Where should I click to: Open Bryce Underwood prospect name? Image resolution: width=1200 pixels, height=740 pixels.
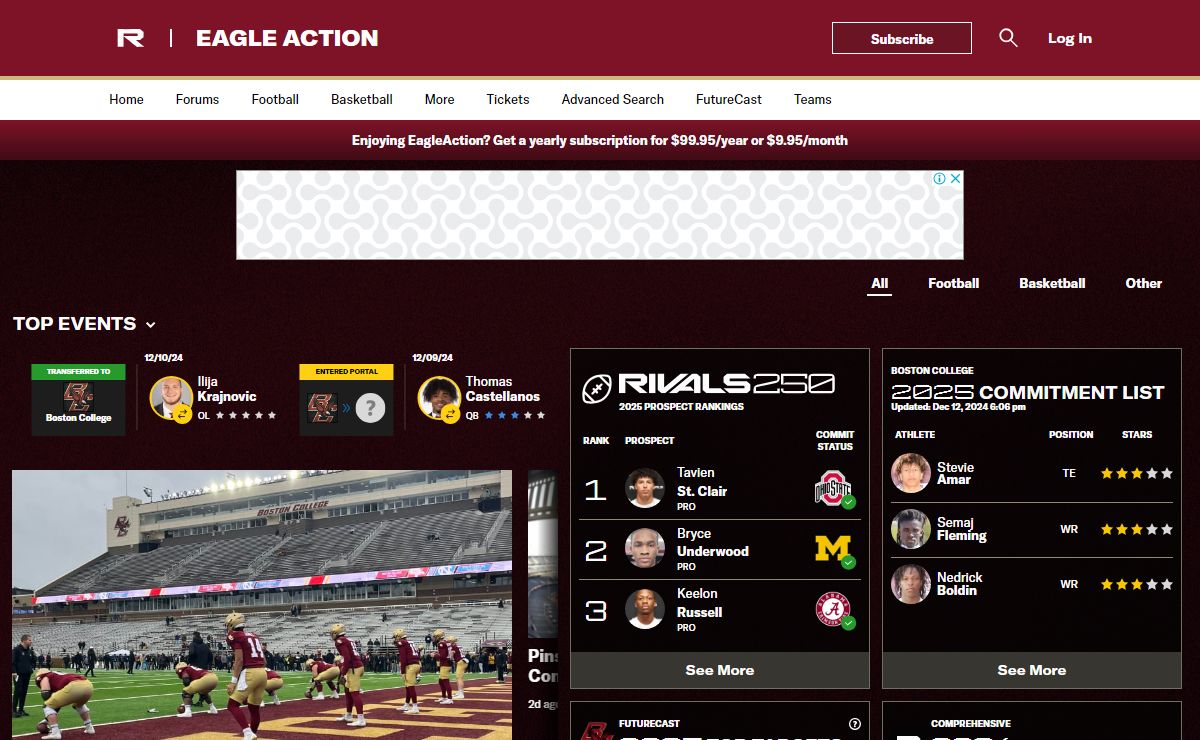pyautogui.click(x=713, y=542)
